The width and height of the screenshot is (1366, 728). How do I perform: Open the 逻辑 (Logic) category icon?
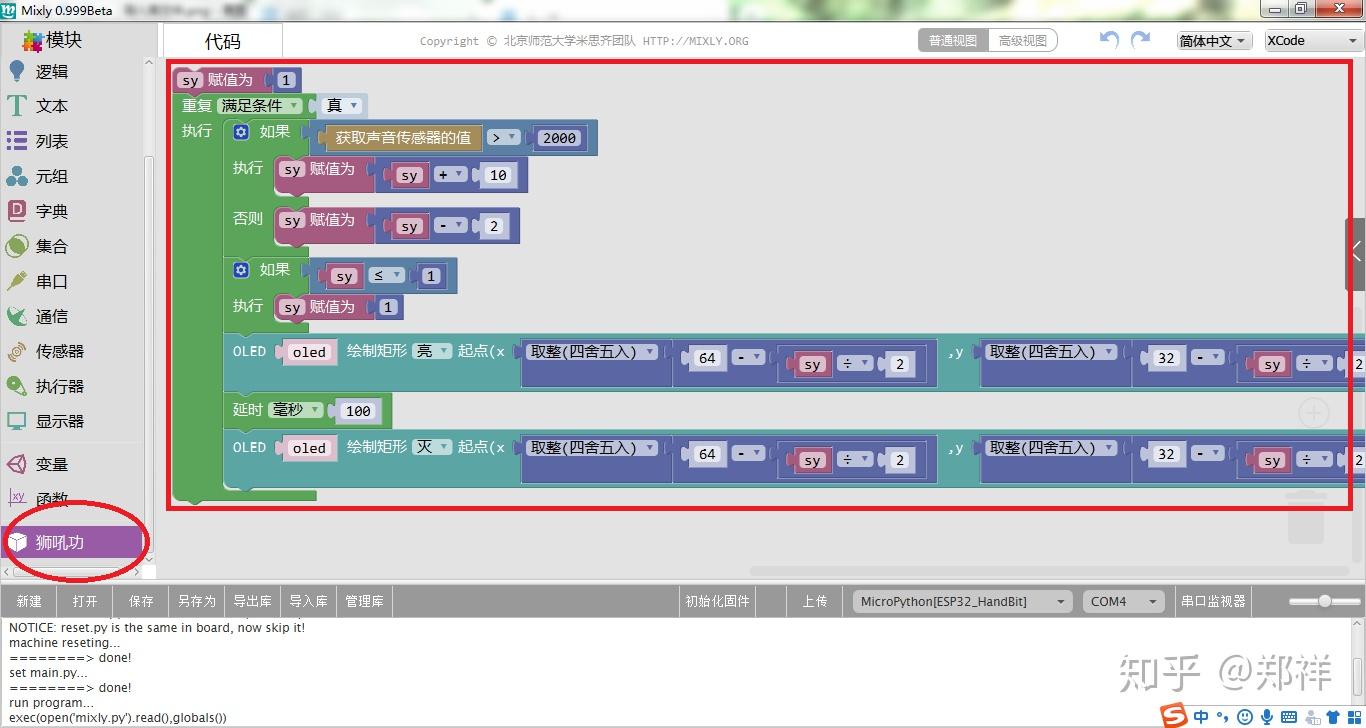click(17, 71)
